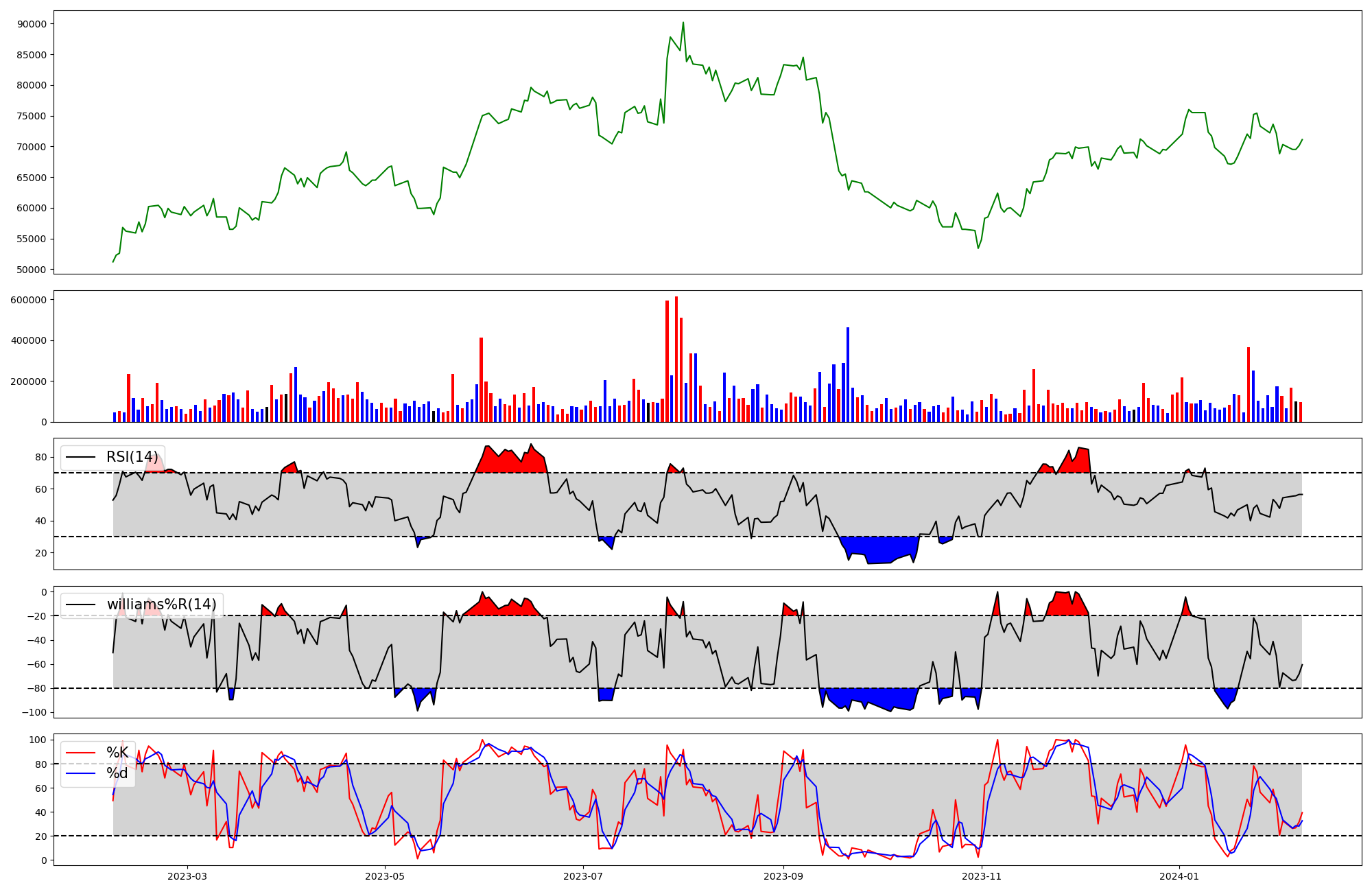The image size is (1372, 892).
Task: Click the 2023-09 x-axis date label
Action: [x=783, y=876]
